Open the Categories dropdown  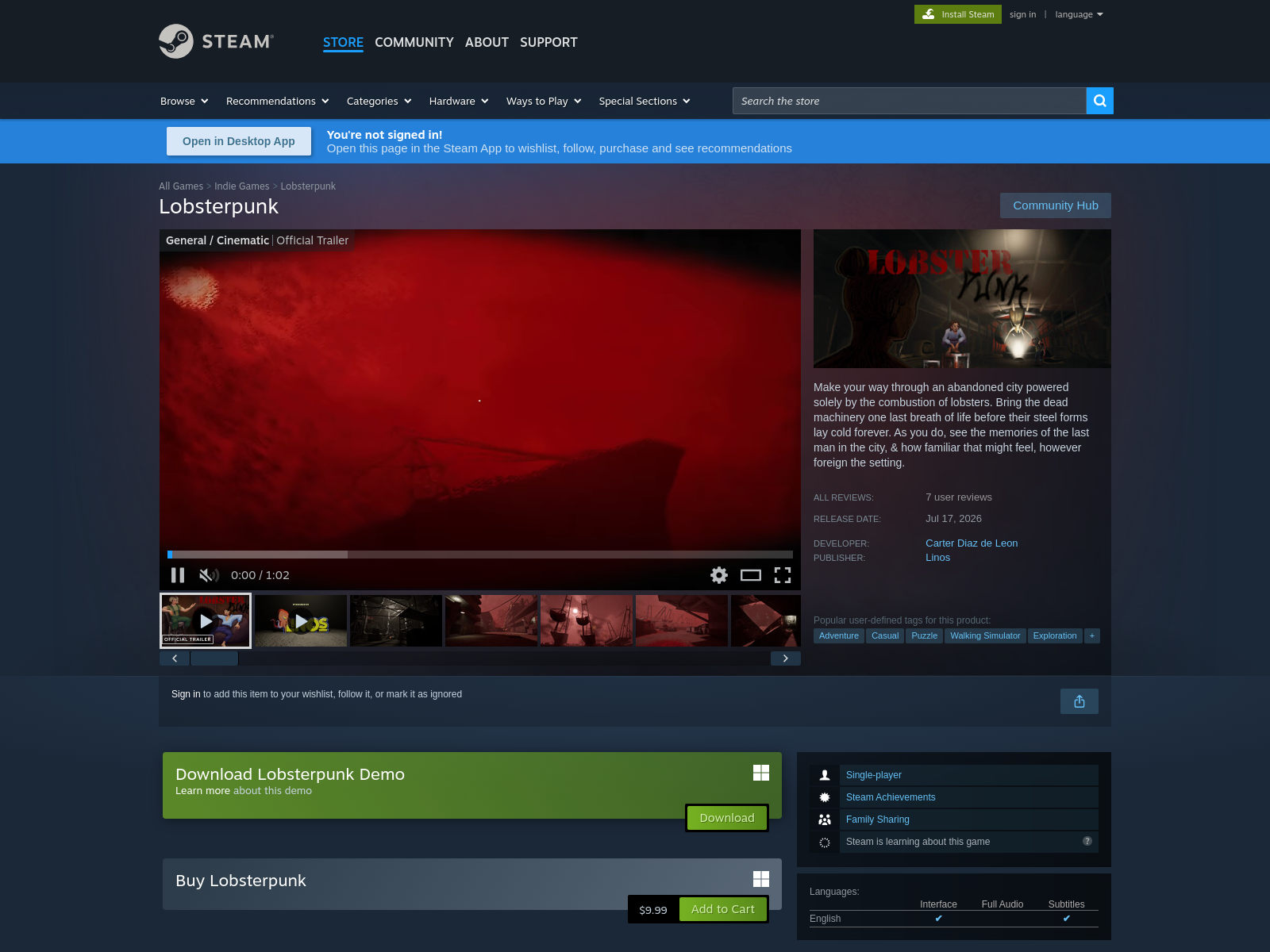379,101
